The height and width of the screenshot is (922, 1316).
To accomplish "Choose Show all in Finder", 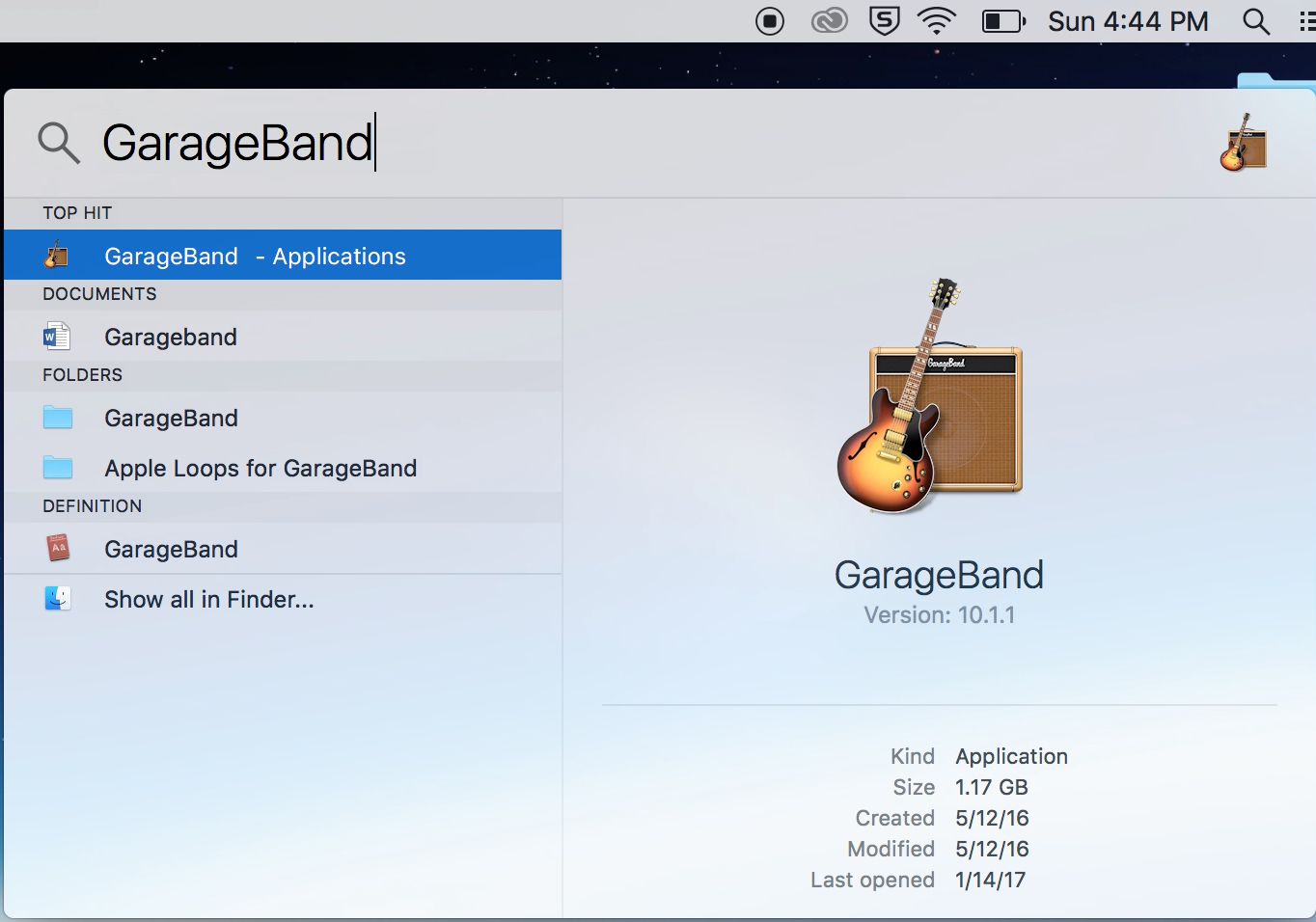I will 283,599.
